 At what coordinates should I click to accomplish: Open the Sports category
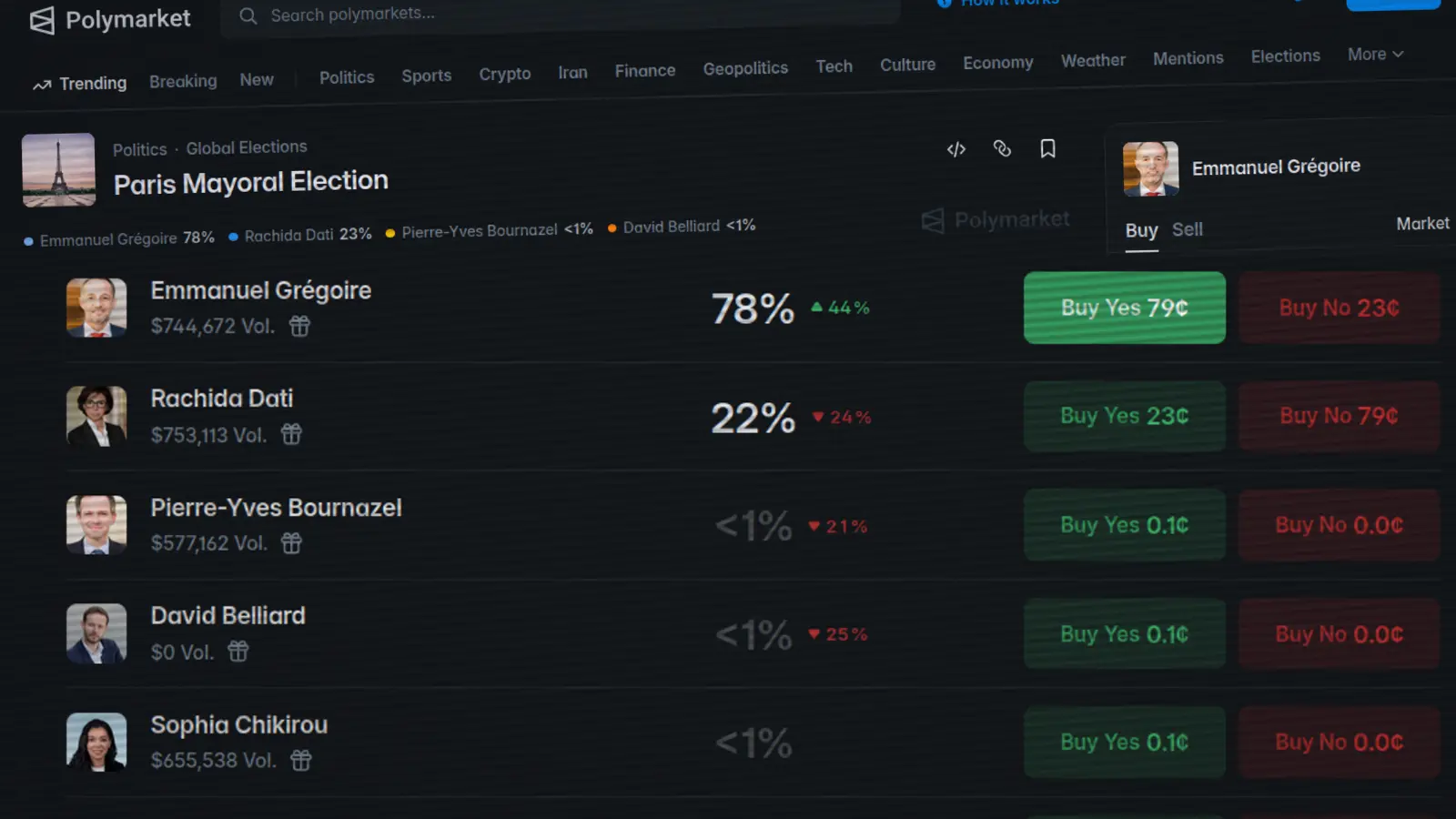click(x=427, y=76)
